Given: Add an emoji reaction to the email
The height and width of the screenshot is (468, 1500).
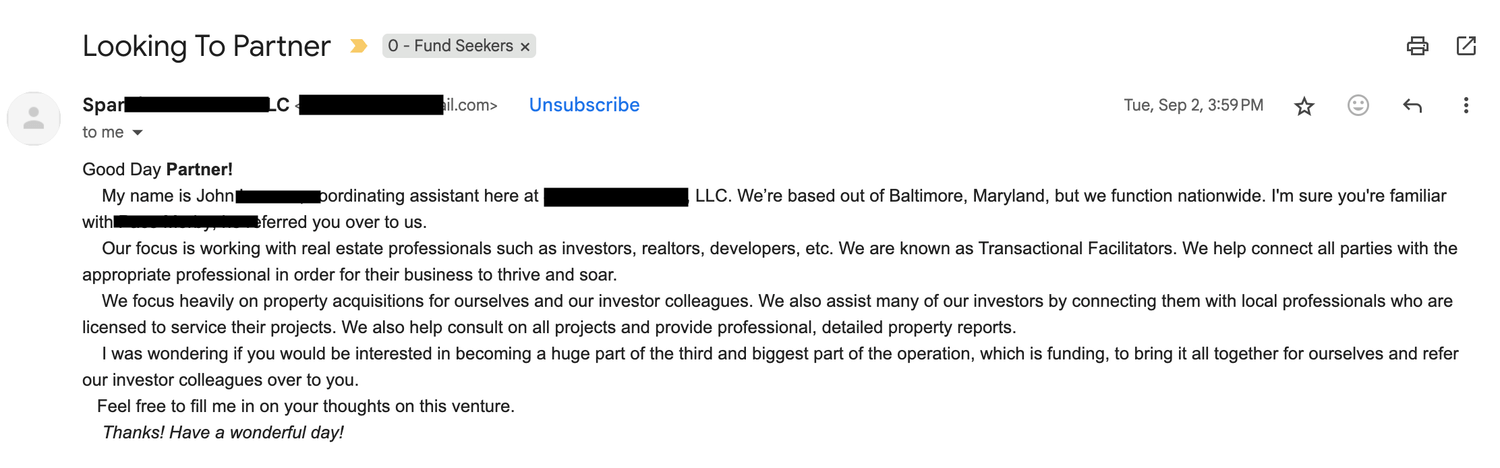Looking at the screenshot, I should pyautogui.click(x=1358, y=105).
